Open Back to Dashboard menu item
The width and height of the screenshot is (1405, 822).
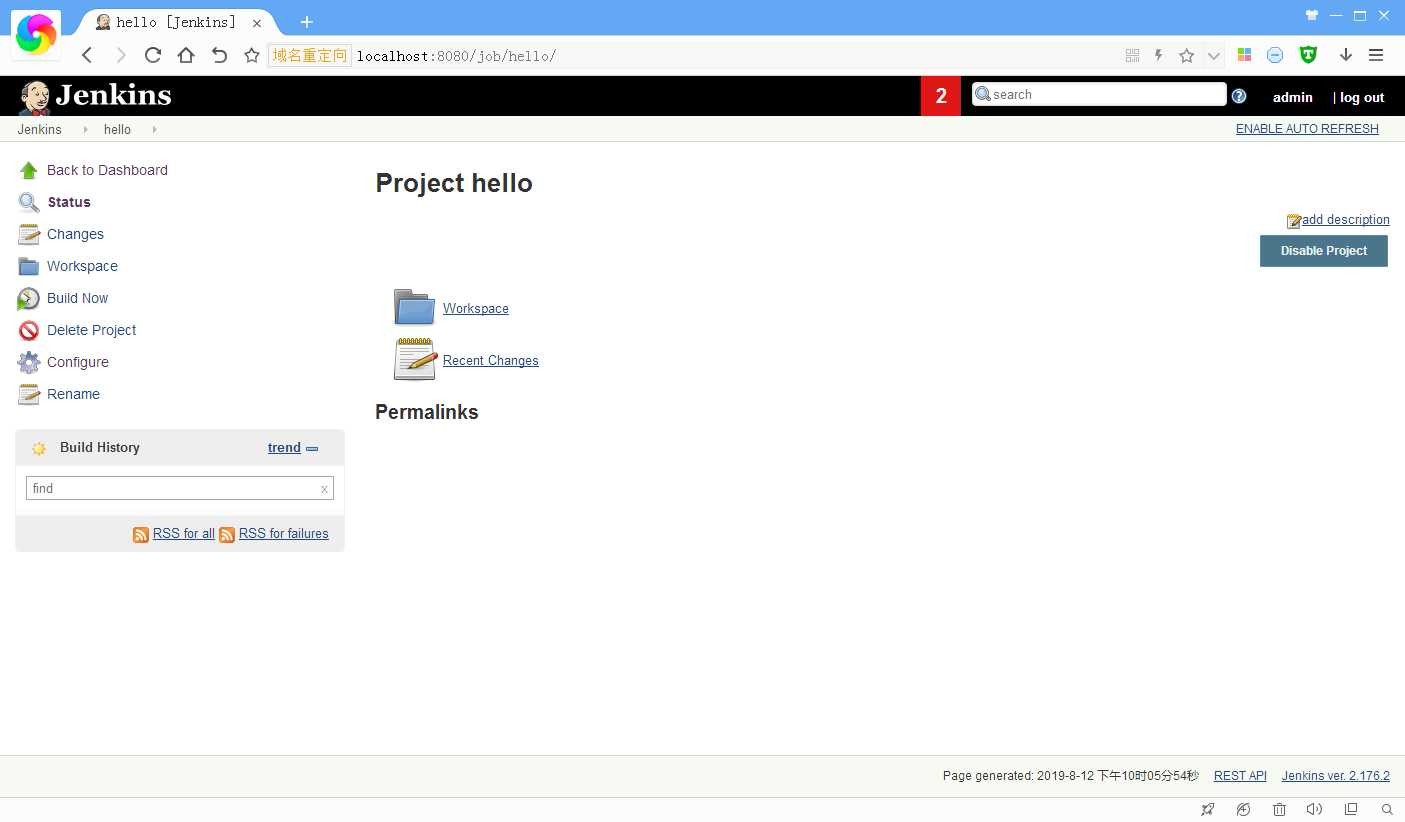point(107,170)
